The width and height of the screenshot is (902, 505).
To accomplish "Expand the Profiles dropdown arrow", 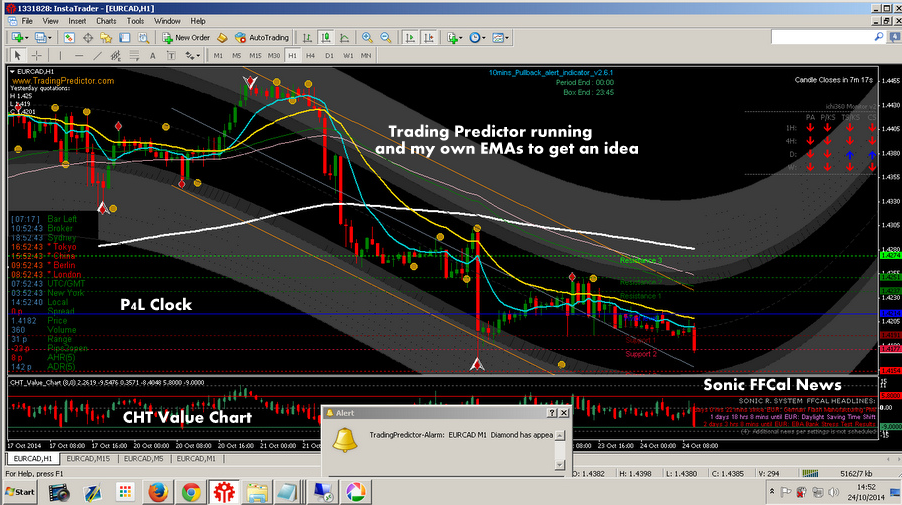I will [x=49, y=38].
